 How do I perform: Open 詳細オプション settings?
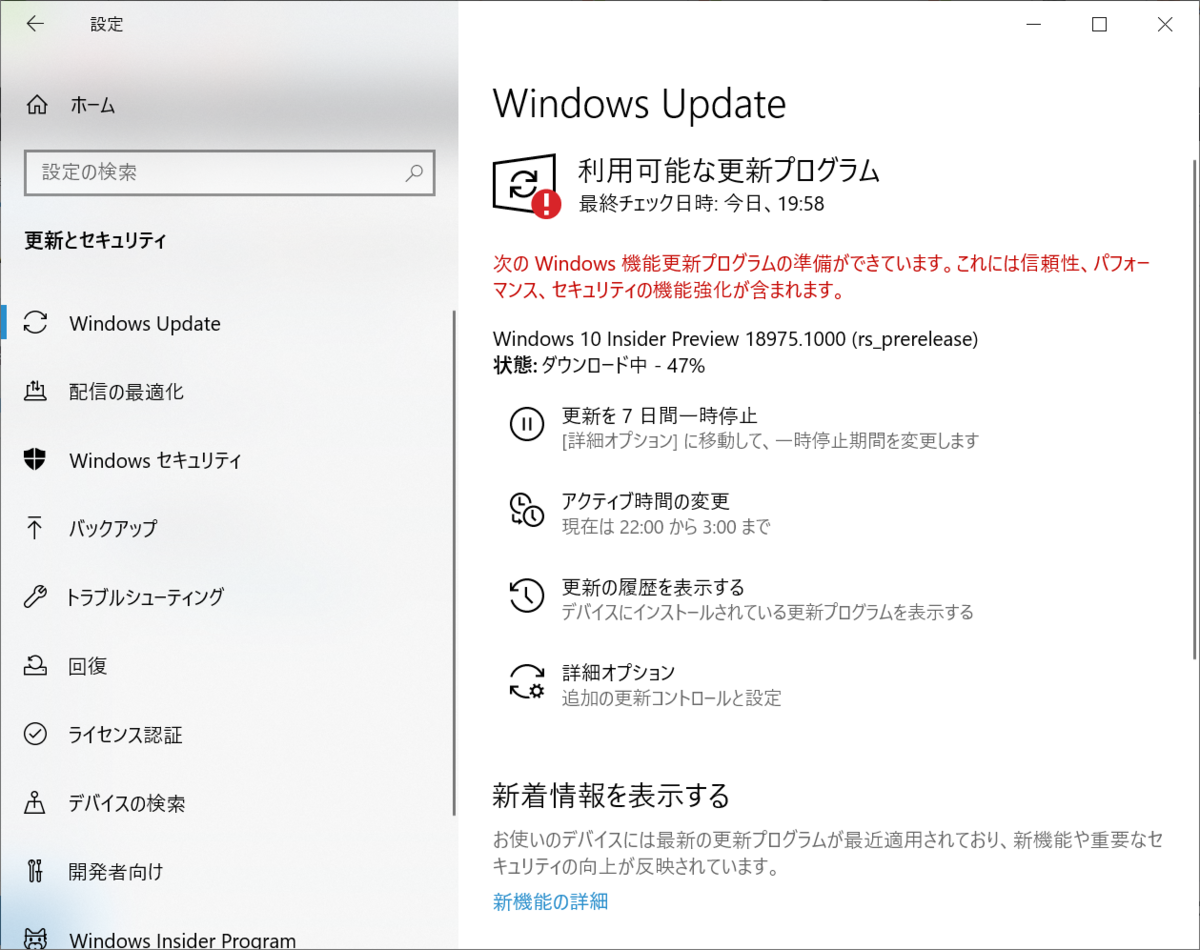point(618,672)
